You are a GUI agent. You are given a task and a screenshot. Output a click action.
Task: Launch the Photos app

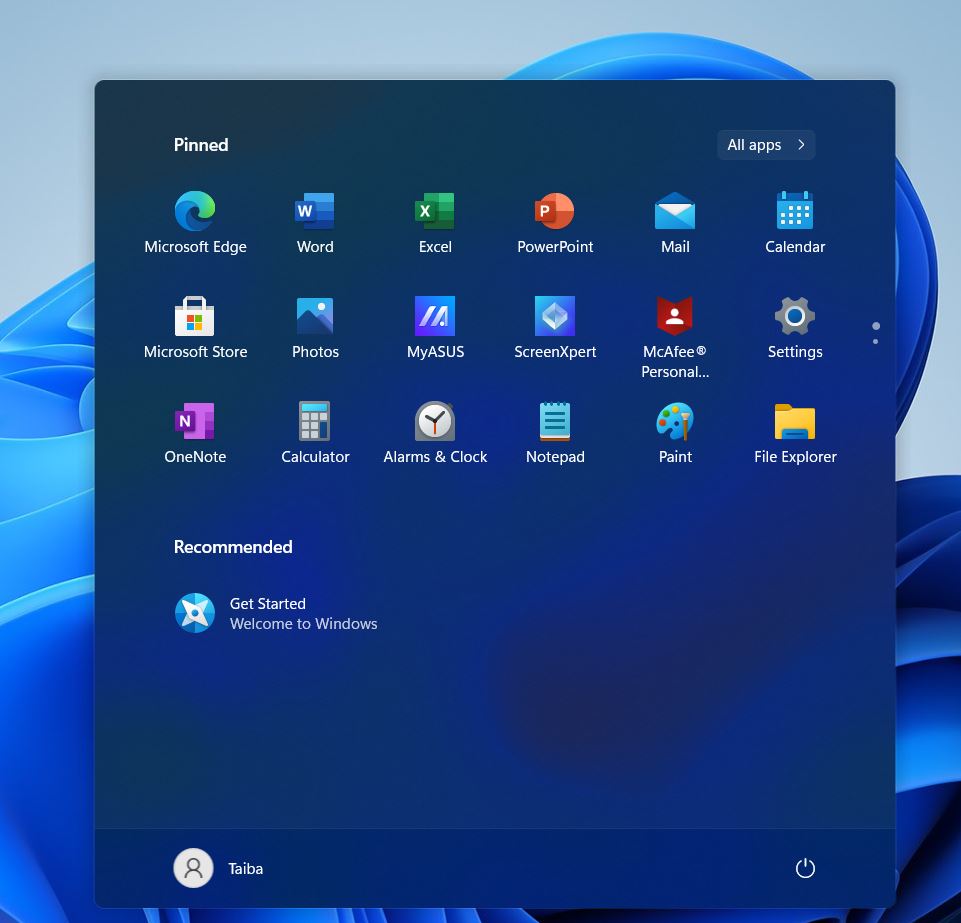(315, 316)
